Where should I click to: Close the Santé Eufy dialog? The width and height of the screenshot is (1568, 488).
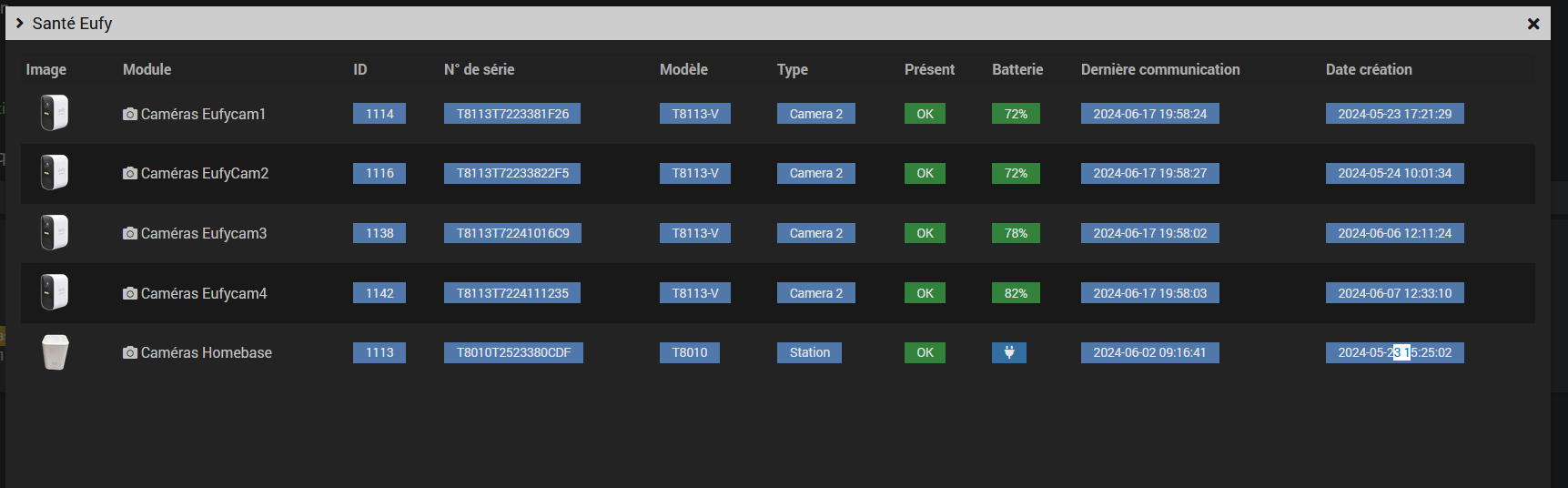coord(1533,24)
